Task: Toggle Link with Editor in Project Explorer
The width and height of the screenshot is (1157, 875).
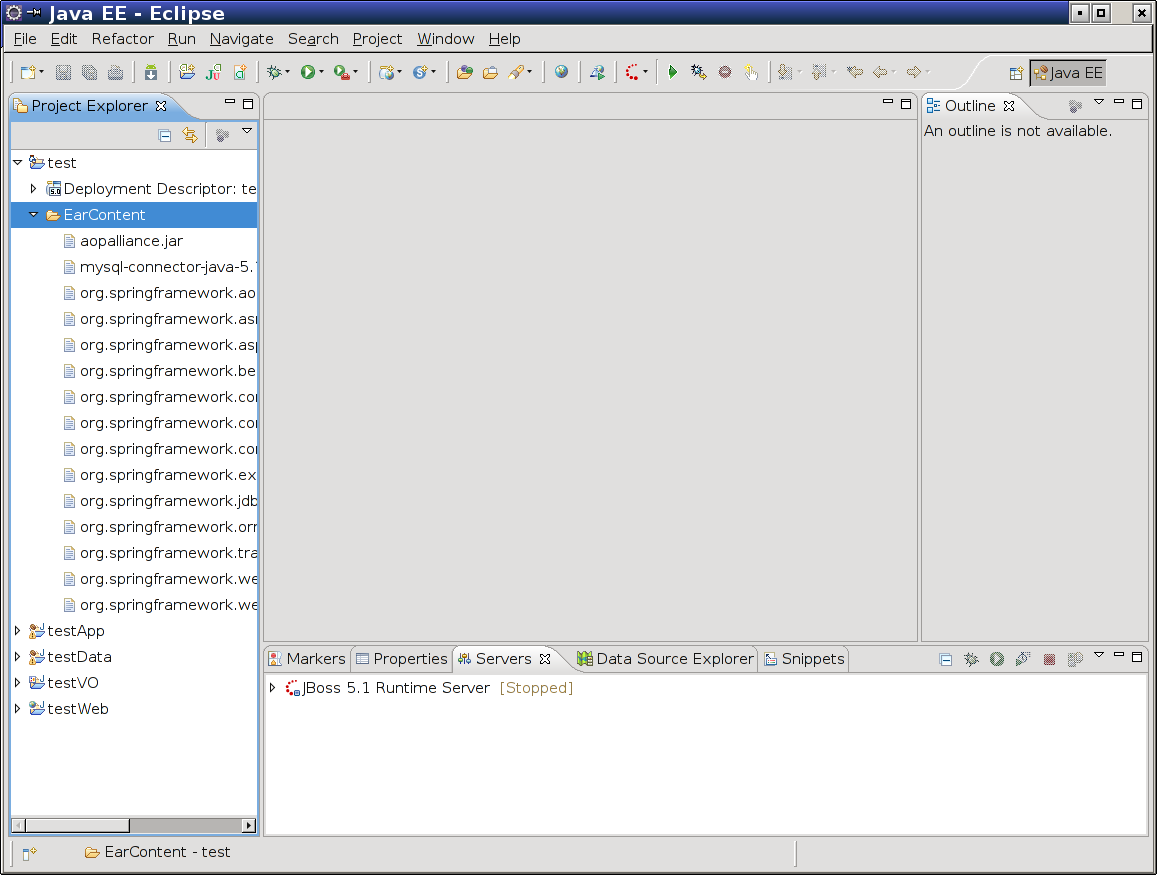Action: point(190,135)
